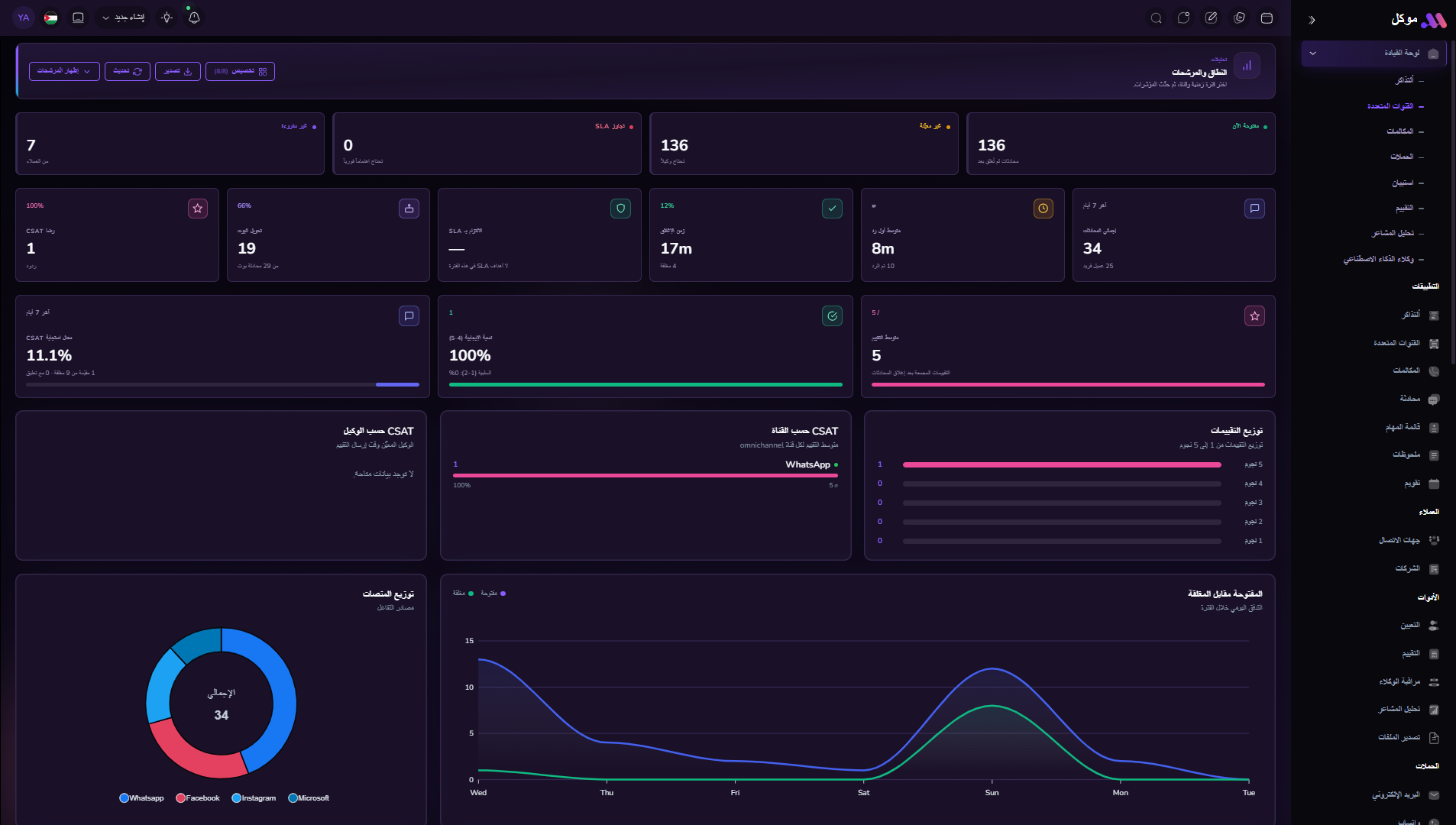Click the screen layout icon in top bar
Screen dimensions: 1456x825
pos(78,18)
